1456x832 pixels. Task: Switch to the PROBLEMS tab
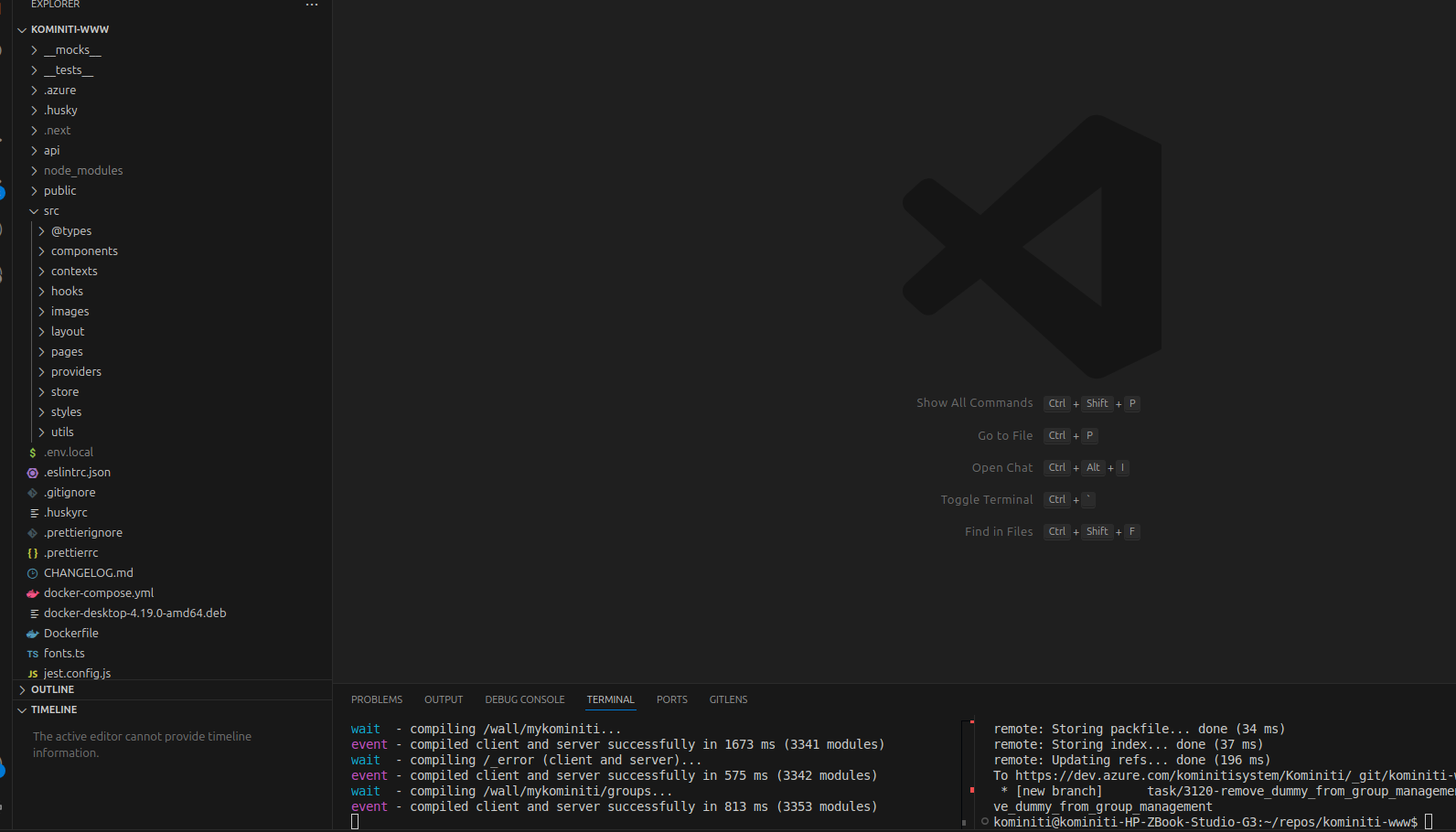point(377,699)
